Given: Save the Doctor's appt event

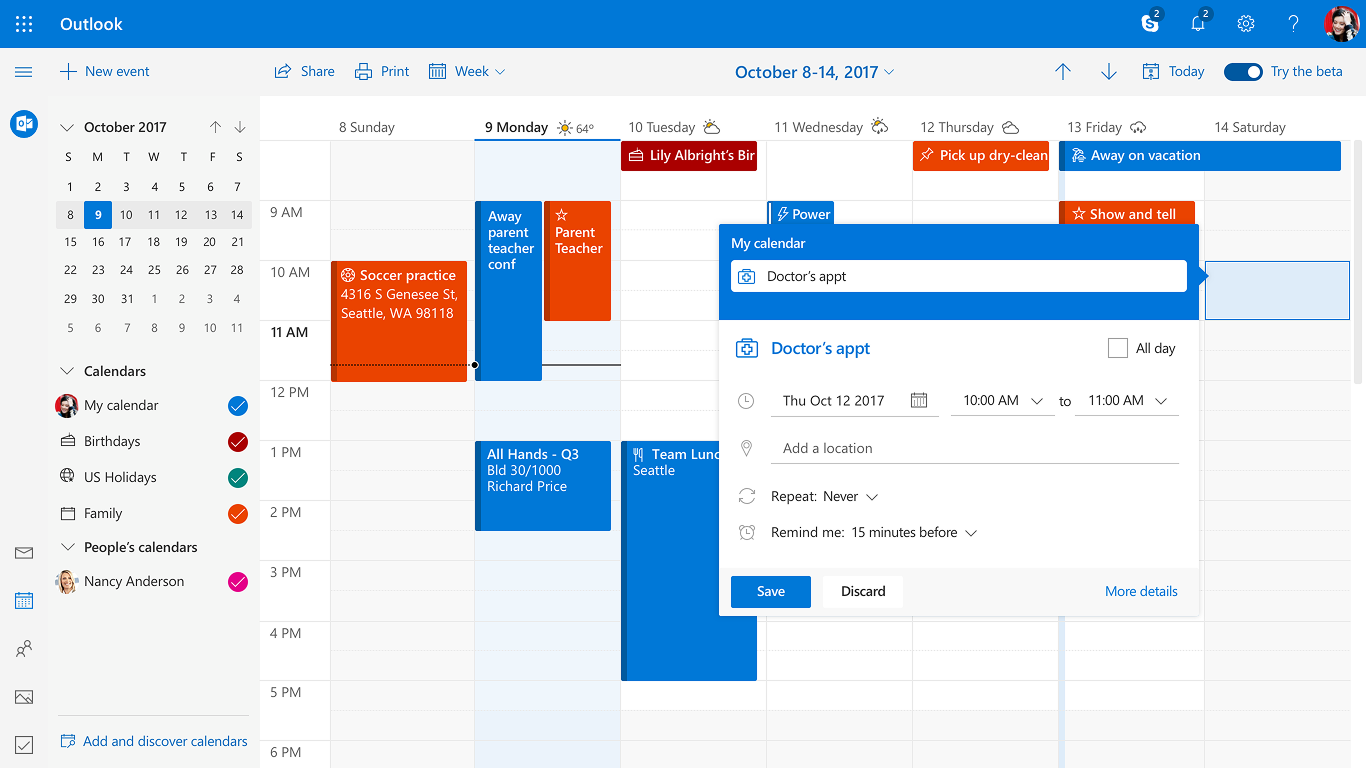Looking at the screenshot, I should (771, 592).
